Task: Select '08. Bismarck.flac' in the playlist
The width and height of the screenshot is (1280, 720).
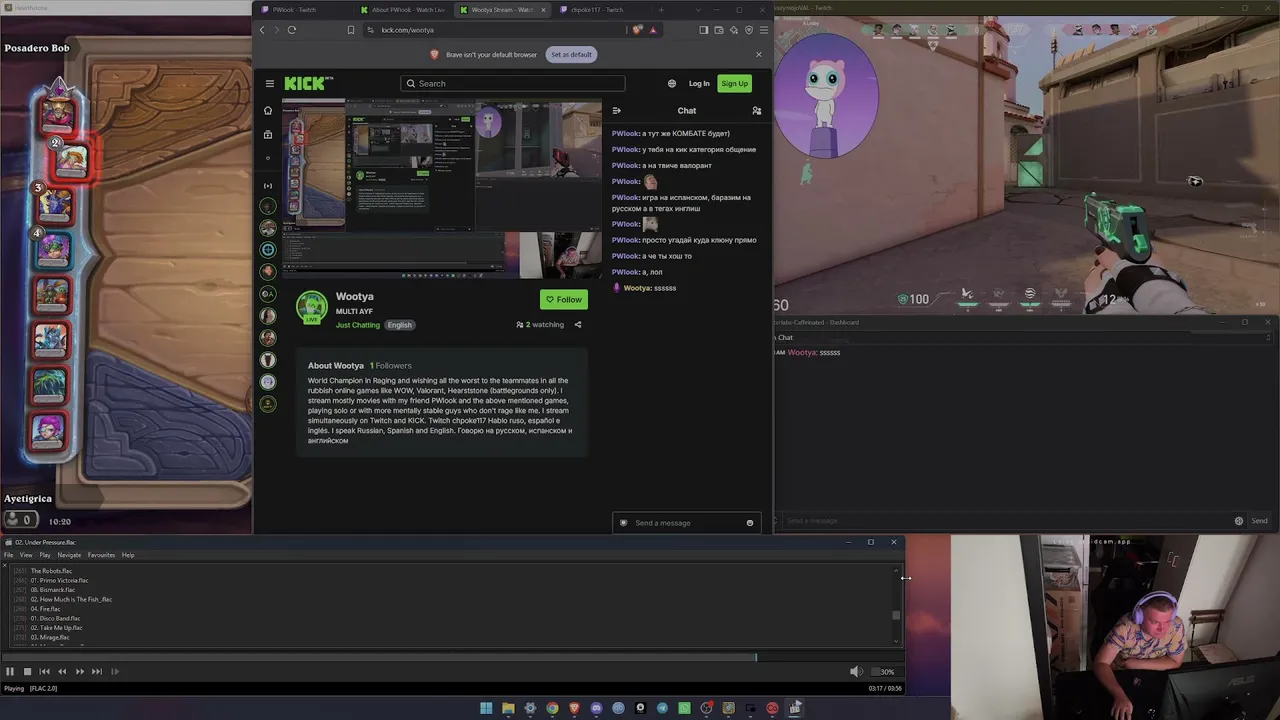Action: pos(53,590)
